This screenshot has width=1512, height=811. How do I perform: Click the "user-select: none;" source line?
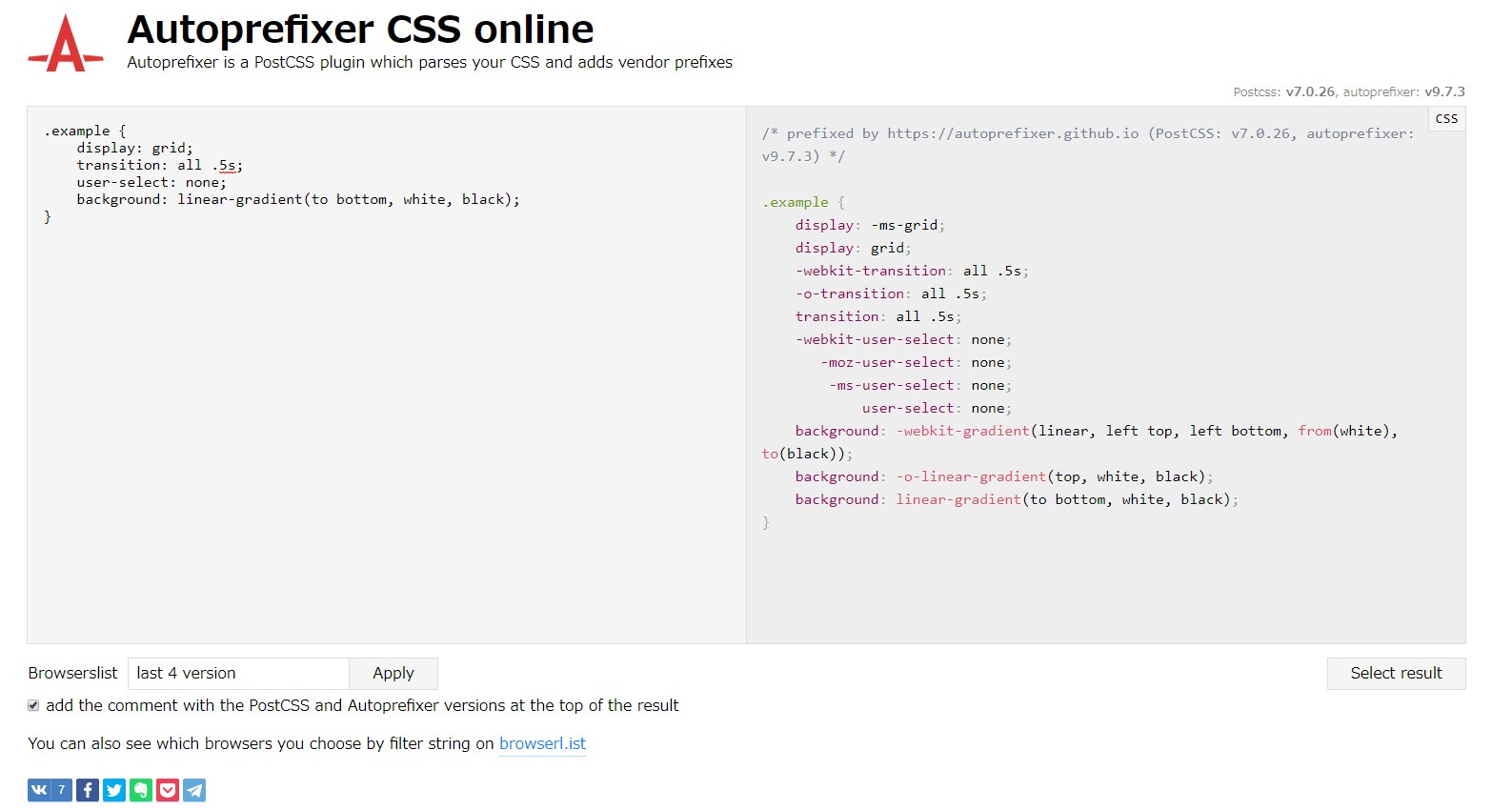pyautogui.click(x=151, y=182)
